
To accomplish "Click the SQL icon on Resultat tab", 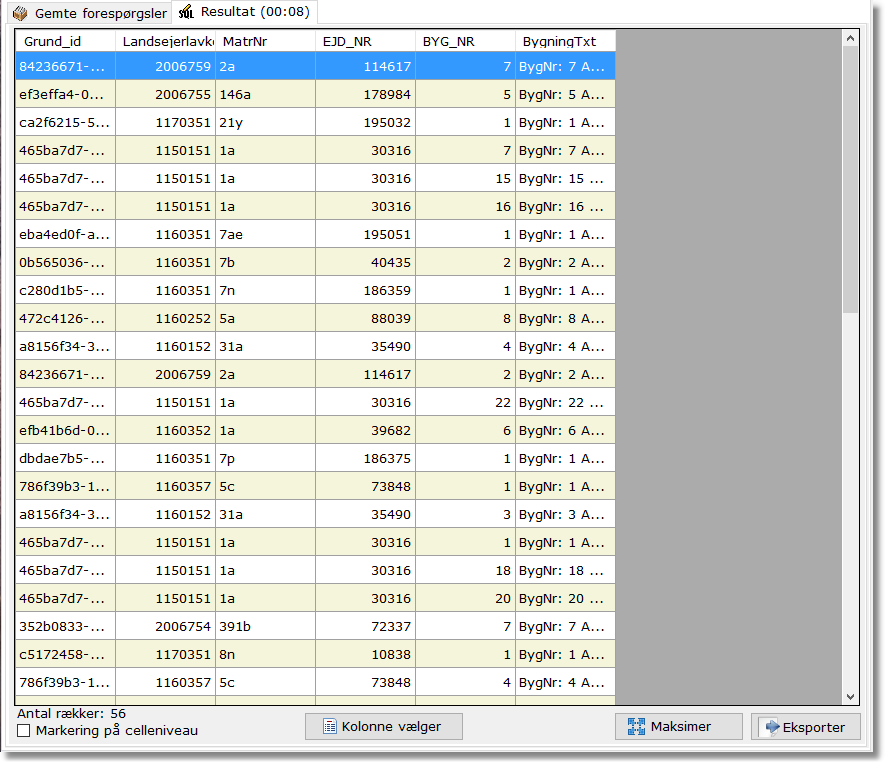I will point(186,13).
